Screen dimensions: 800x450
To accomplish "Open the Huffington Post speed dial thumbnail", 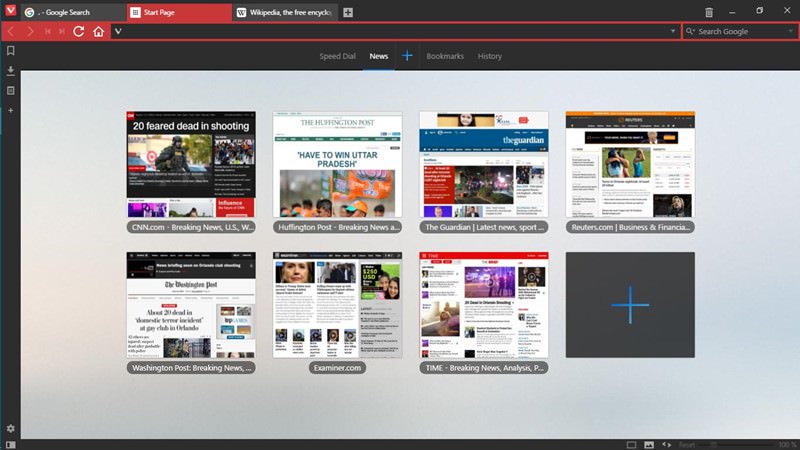I will [x=337, y=164].
